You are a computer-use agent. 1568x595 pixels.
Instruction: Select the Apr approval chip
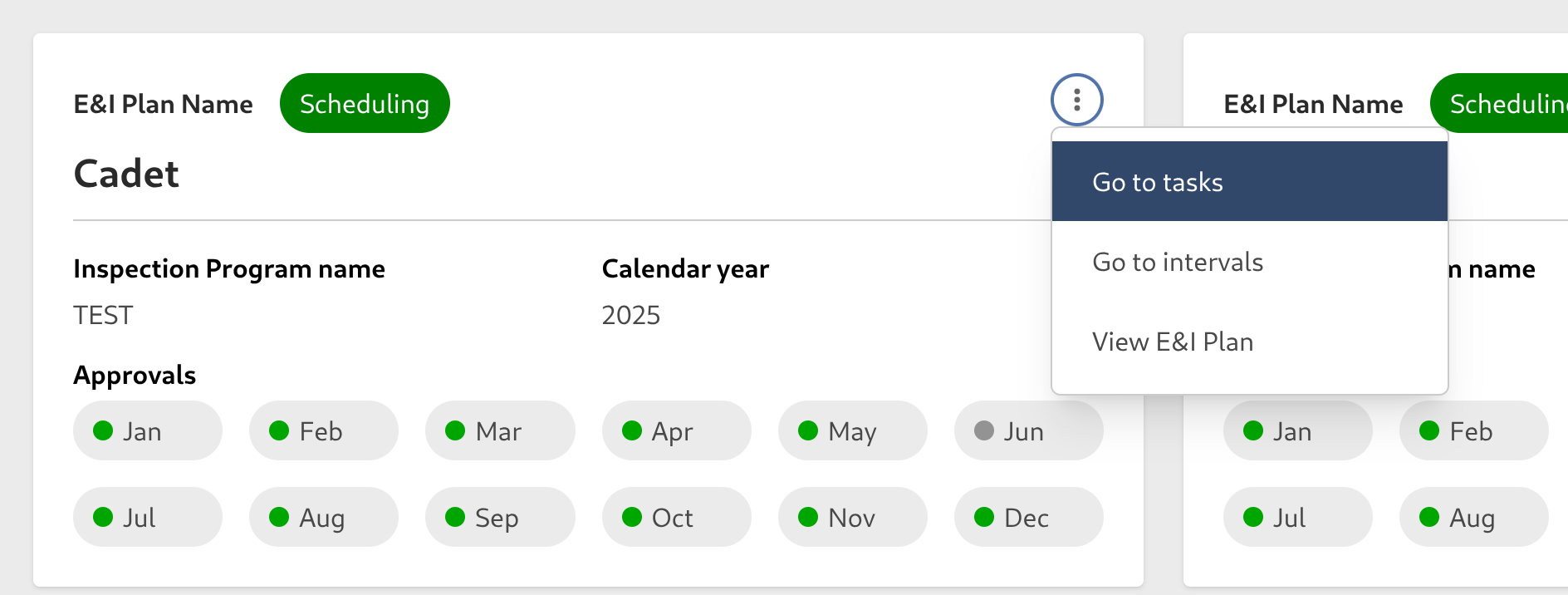tap(676, 431)
